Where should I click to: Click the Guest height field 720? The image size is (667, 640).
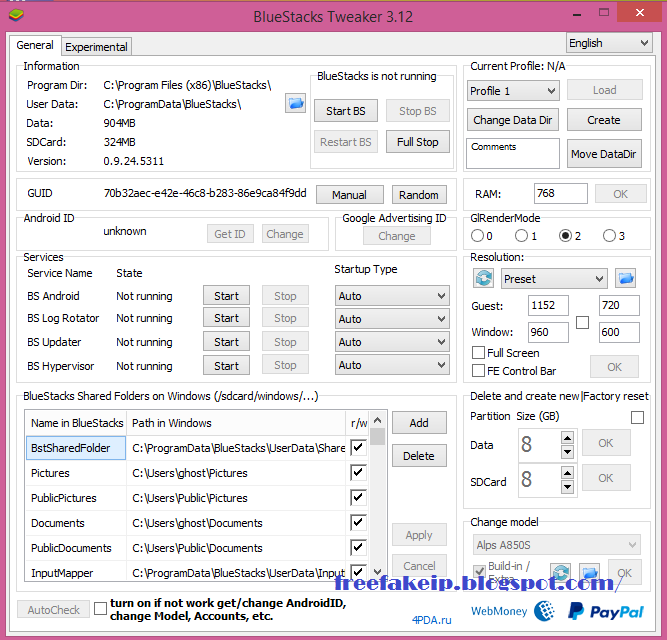point(619,305)
